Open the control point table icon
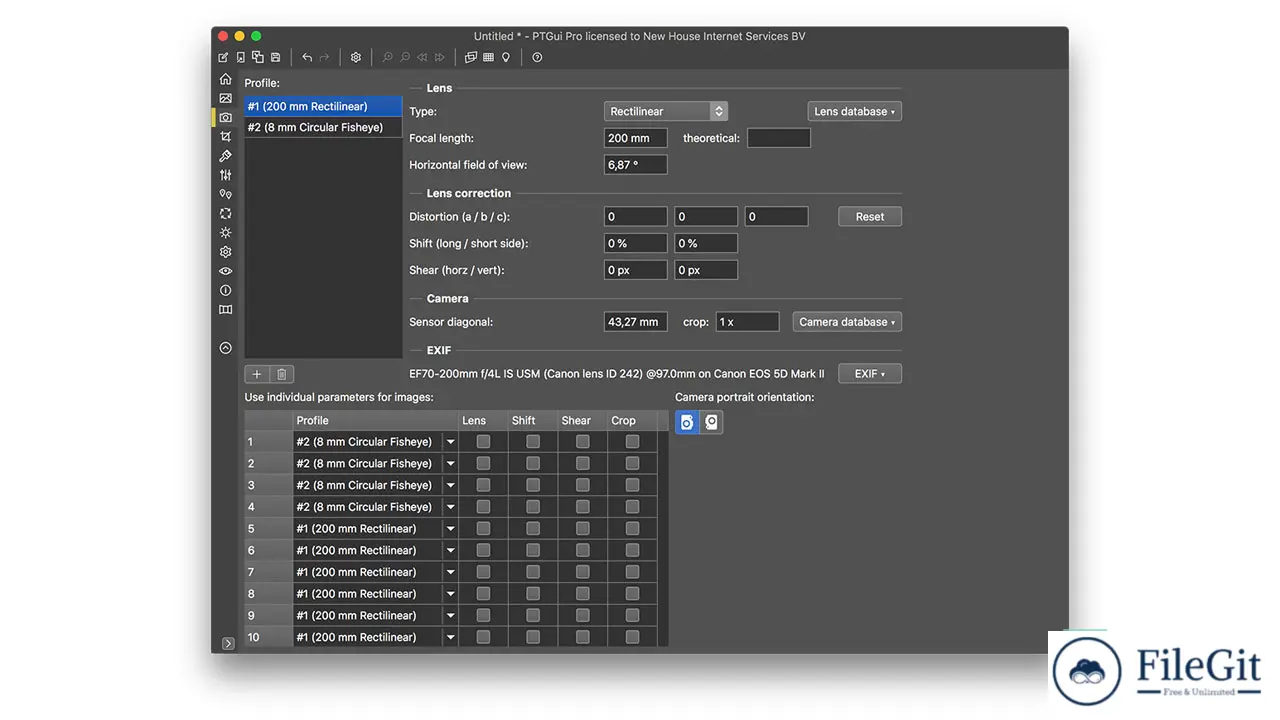Screen dimensions: 1280x720 pos(488,58)
